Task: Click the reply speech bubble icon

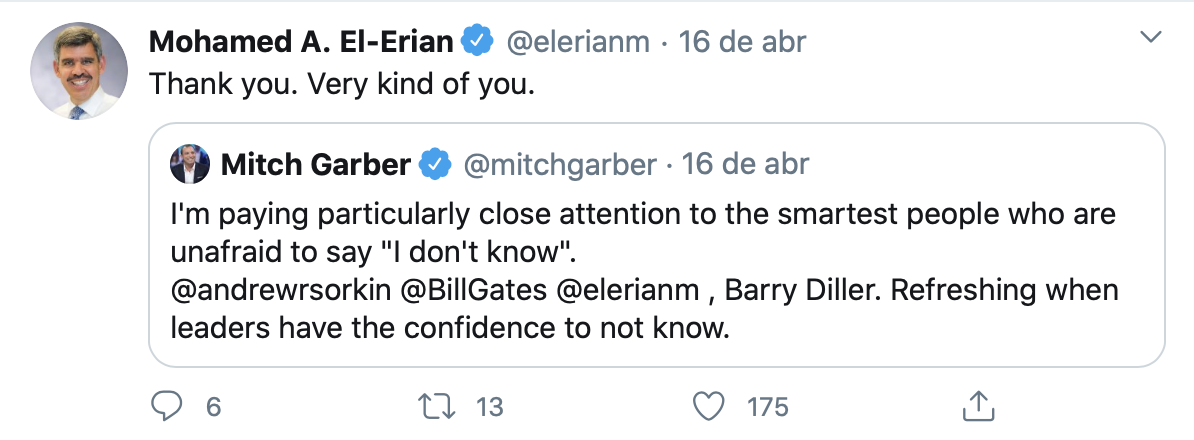Action: [x=165, y=406]
